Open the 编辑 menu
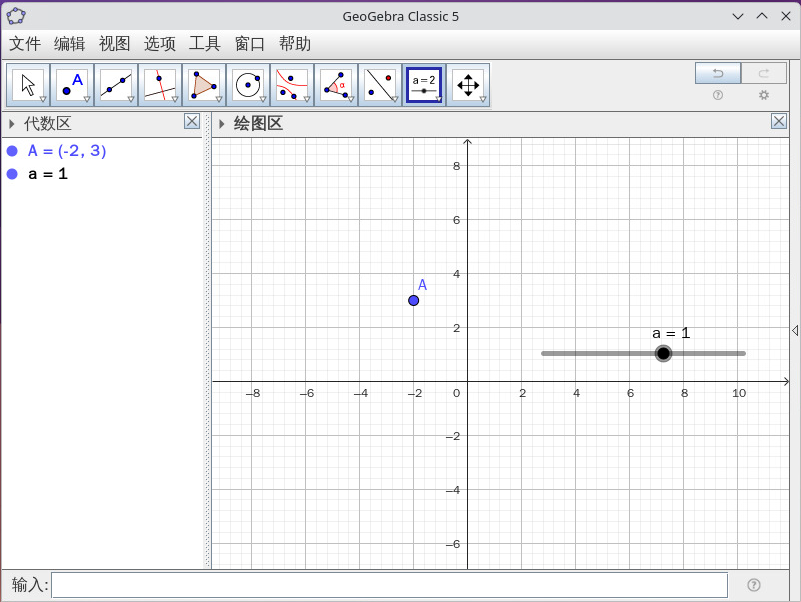This screenshot has width=801, height=602. (69, 44)
